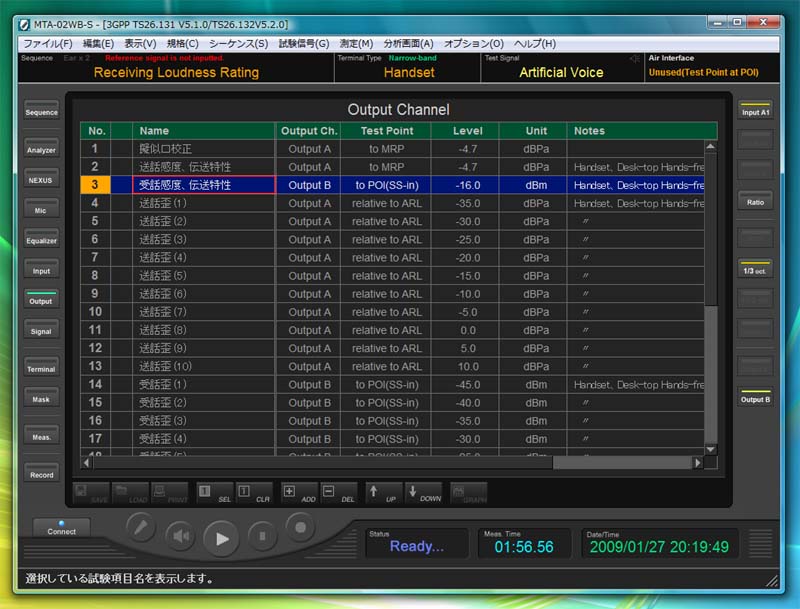Viewport: 800px width, 609px height.
Task: Click the round pencil edit control
Action: 140,527
